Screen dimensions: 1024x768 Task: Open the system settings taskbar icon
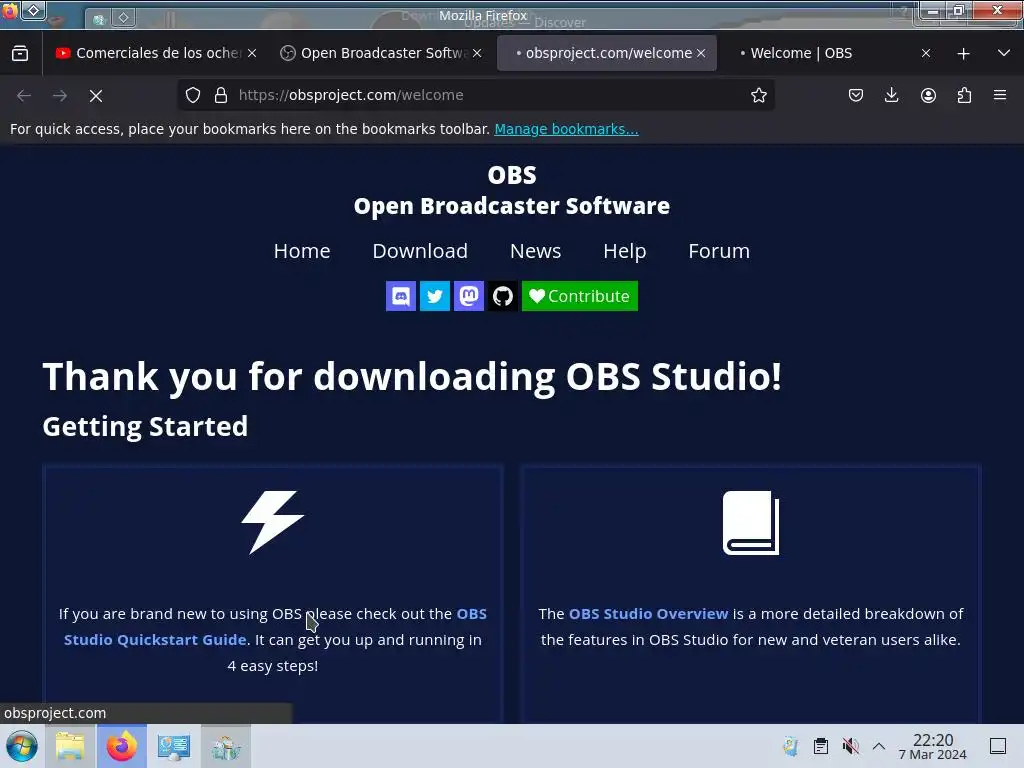pos(173,746)
